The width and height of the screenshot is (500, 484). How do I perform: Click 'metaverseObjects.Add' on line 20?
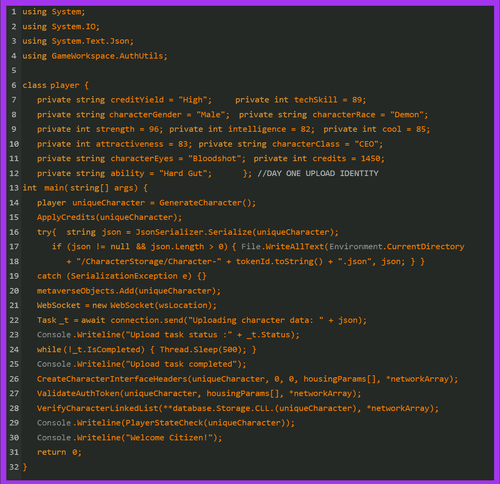tap(85, 291)
